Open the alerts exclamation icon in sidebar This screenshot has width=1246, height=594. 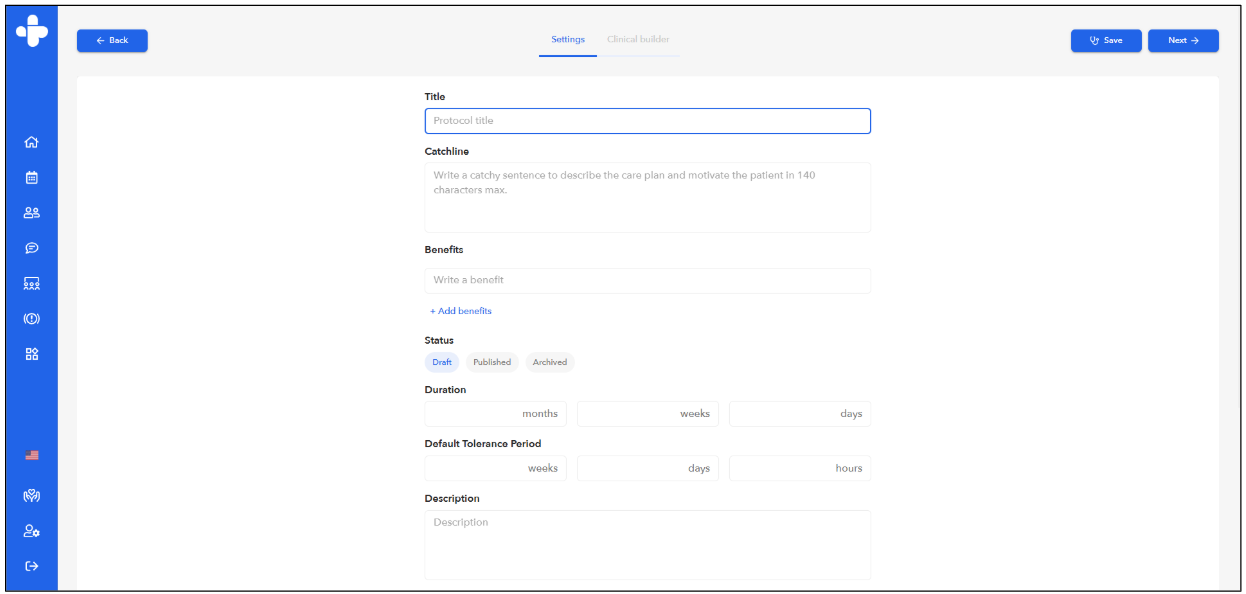coord(31,319)
